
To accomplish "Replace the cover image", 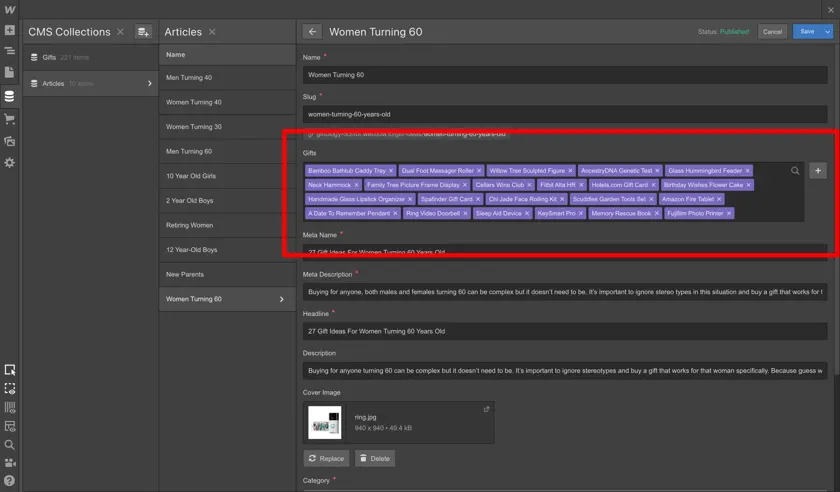I will click(326, 459).
